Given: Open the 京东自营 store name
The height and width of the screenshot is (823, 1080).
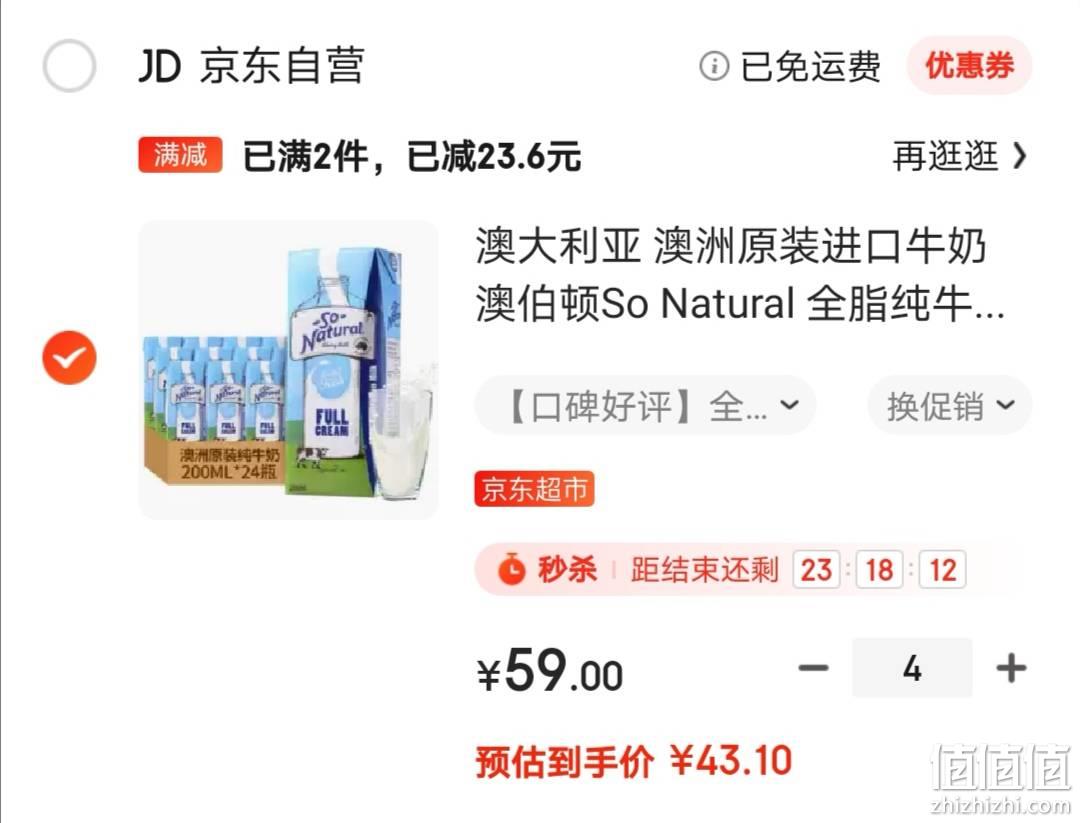Looking at the screenshot, I should (282, 66).
